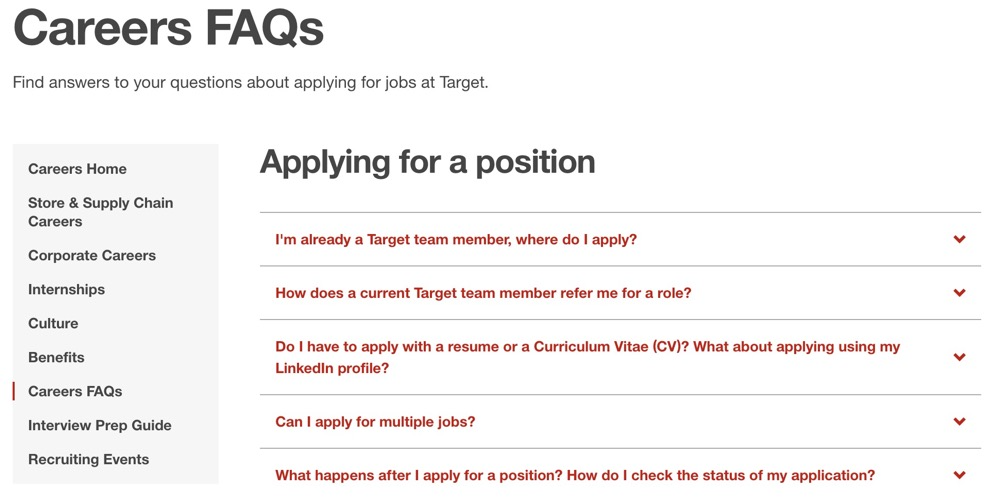Image resolution: width=1001 pixels, height=500 pixels.
Task: Expand the already a Target team member chevron
Action: [960, 239]
